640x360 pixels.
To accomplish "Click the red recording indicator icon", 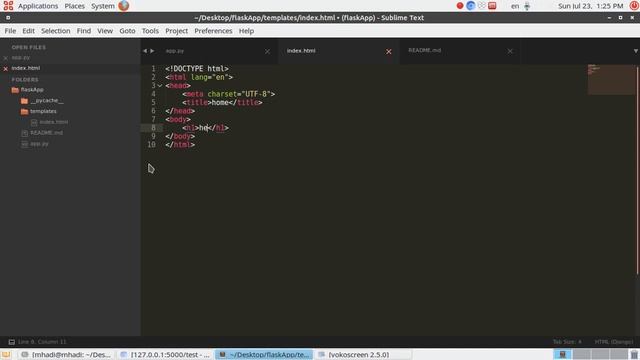I will (460, 6).
